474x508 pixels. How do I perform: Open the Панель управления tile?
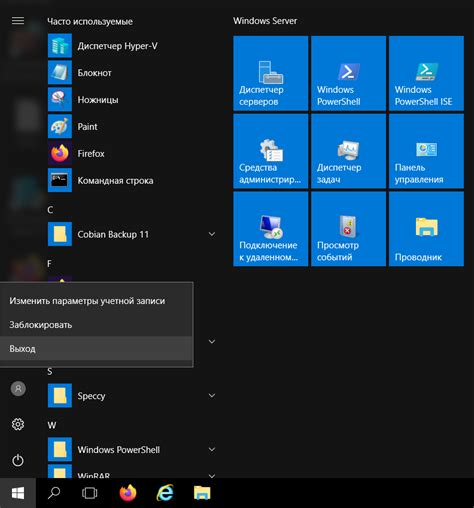[x=426, y=151]
